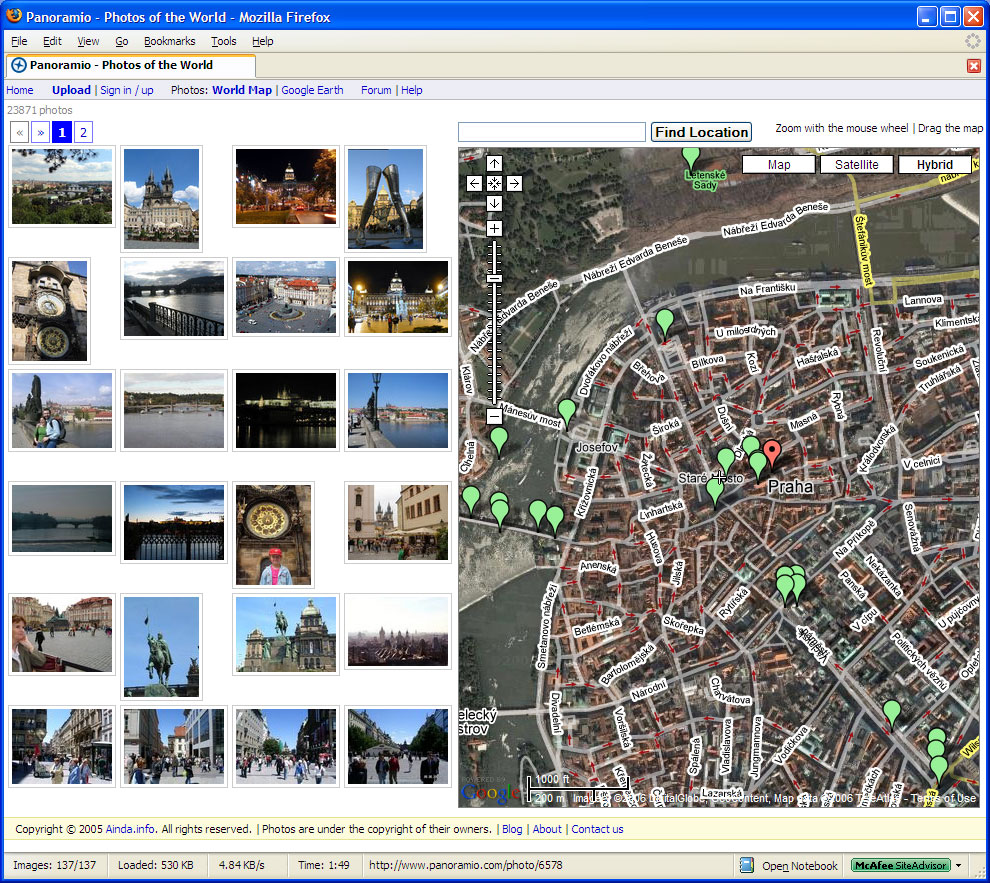The height and width of the screenshot is (883, 990).
Task: Open the Bookmarks menu
Action: point(169,41)
